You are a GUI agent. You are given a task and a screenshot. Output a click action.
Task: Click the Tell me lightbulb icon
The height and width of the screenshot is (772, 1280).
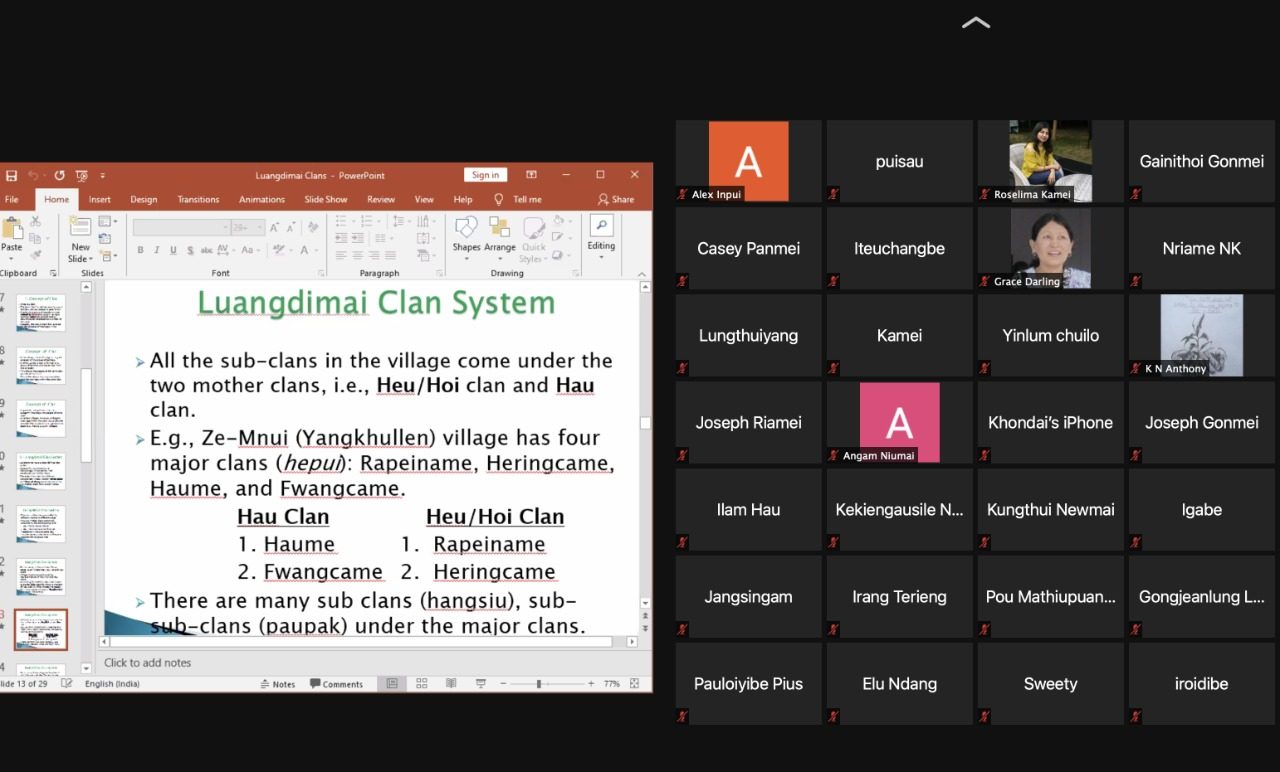(498, 199)
